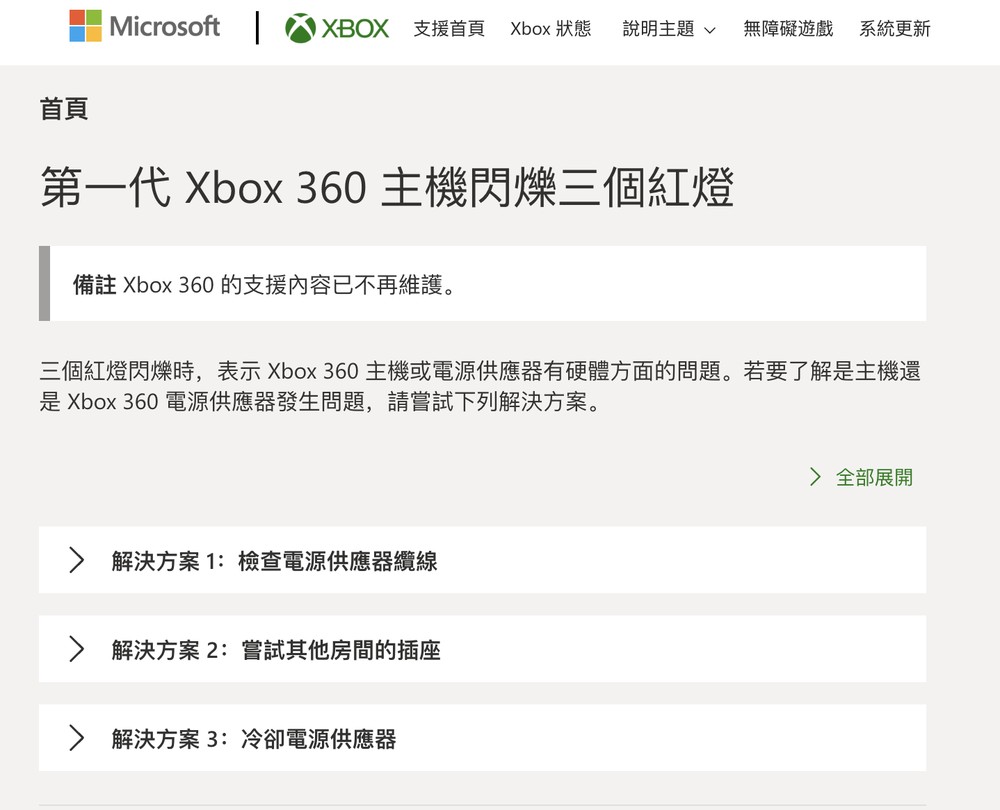The width and height of the screenshot is (1000, 810).
Task: Click the page title heading
Action: [x=387, y=186]
